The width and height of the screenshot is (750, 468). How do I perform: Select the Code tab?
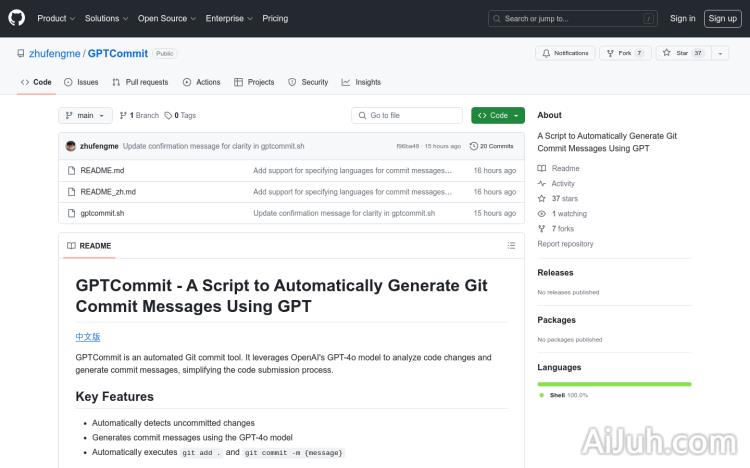(x=36, y=82)
